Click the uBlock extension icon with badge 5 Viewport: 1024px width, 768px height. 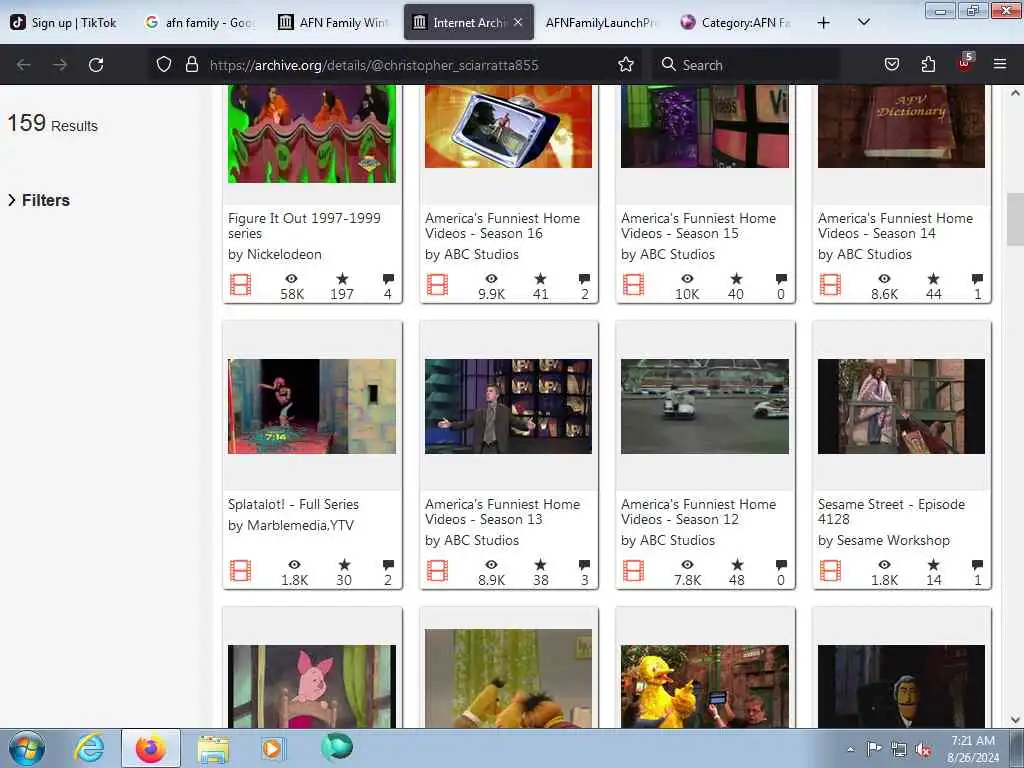(965, 63)
